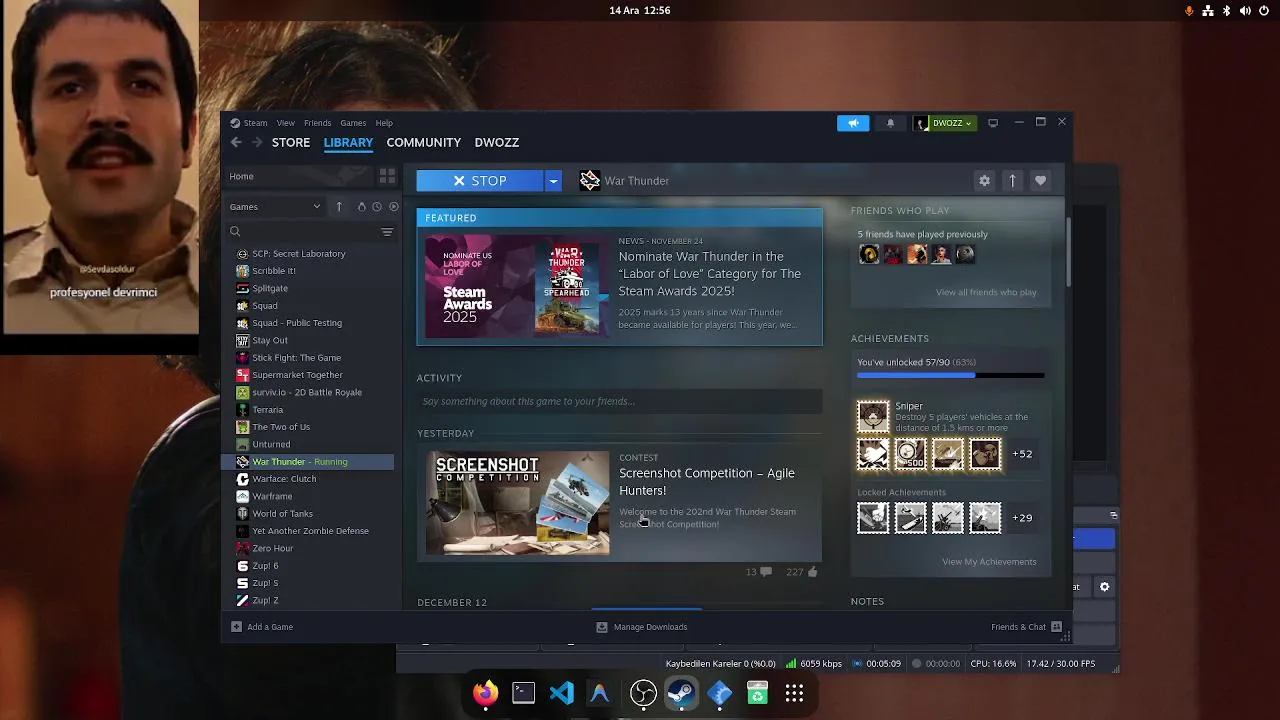
Task: Toggle the ready-to-play filter icon
Action: click(x=393, y=207)
